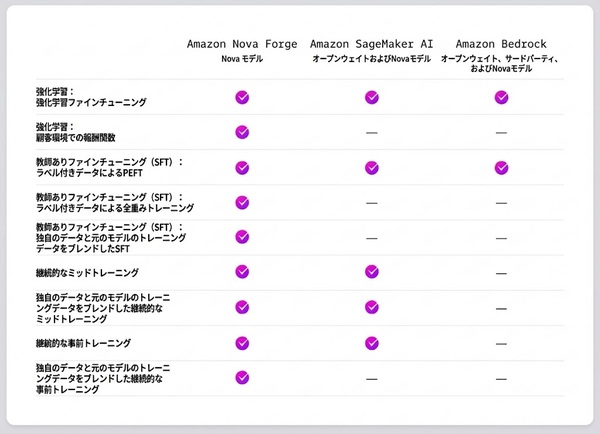Click the Novaモデル subtitle under Nova Forge

(x=241, y=59)
